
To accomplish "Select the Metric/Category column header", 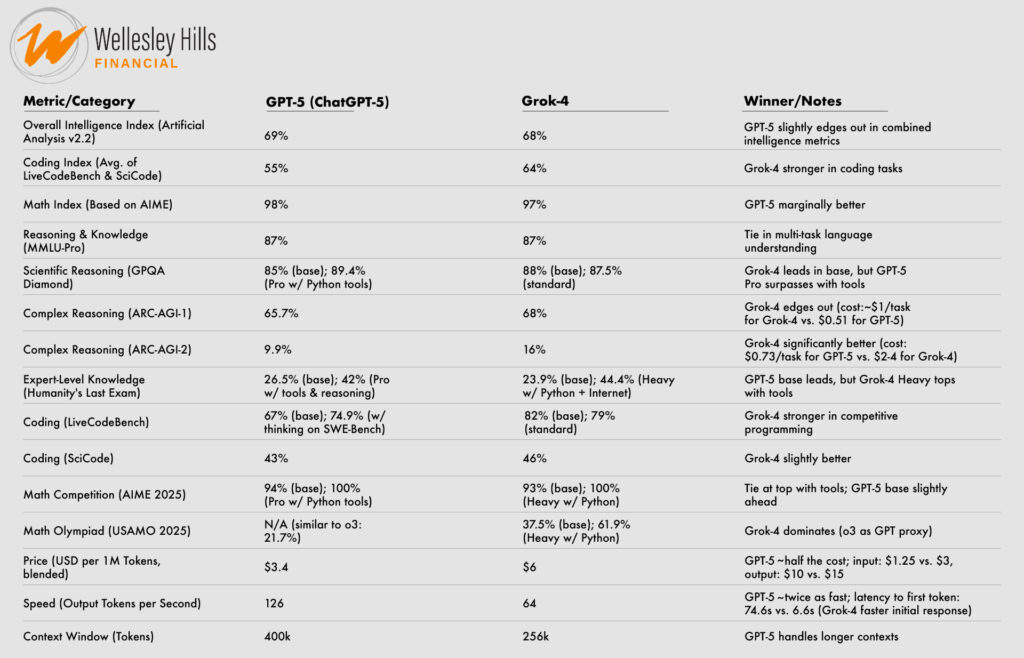I will point(78,101).
